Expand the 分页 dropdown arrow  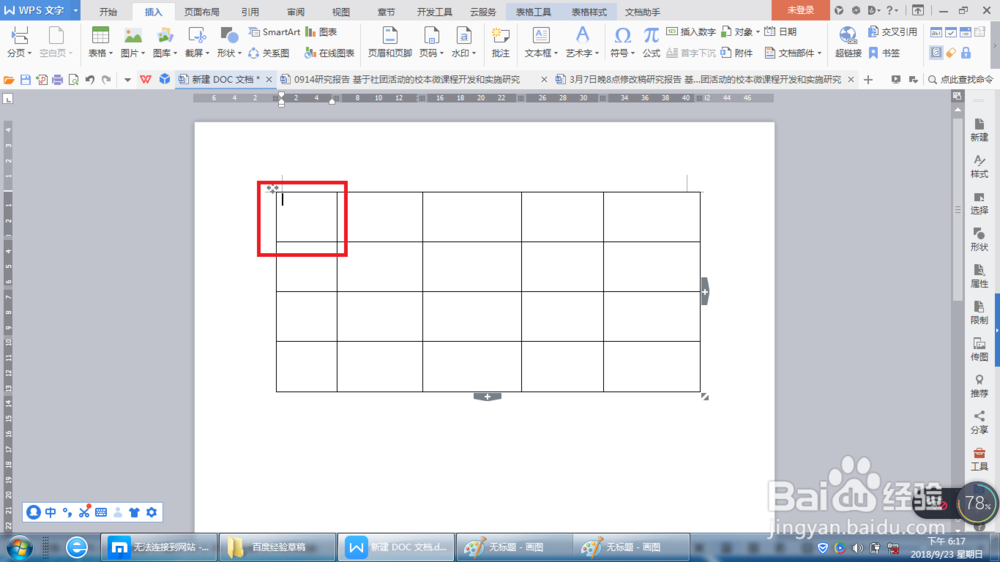click(30, 54)
